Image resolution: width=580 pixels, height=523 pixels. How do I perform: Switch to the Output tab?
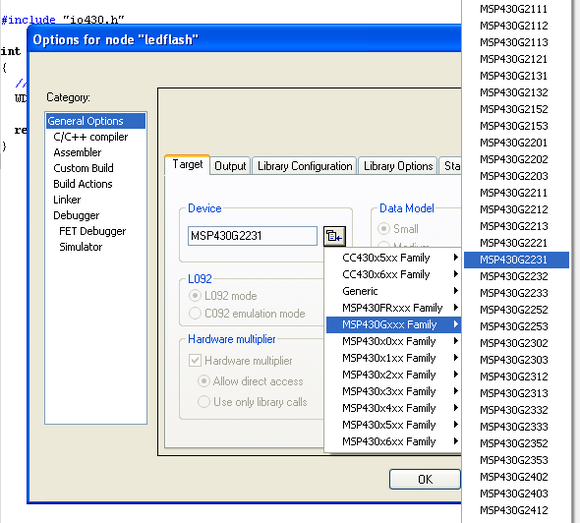click(x=230, y=166)
